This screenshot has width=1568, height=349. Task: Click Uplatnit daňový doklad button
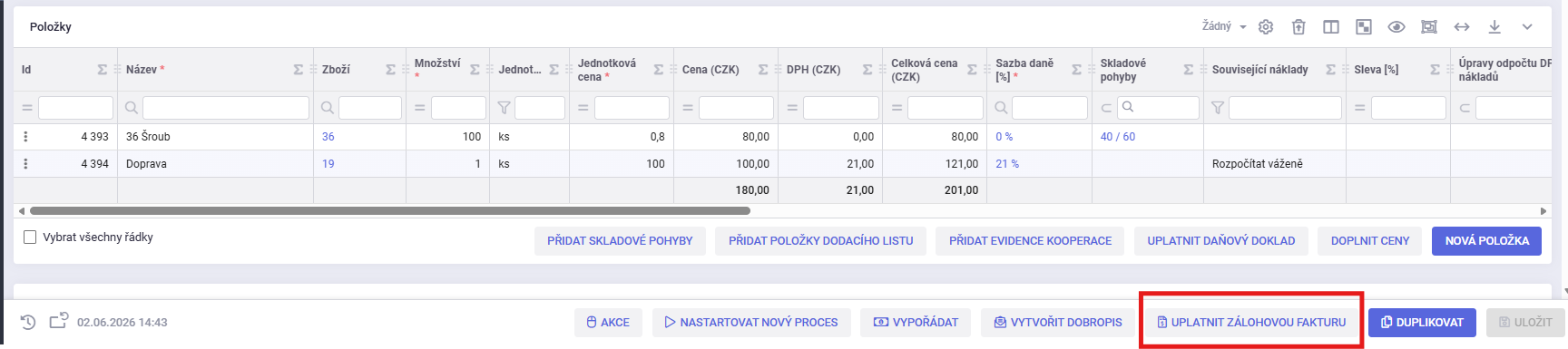1221,241
